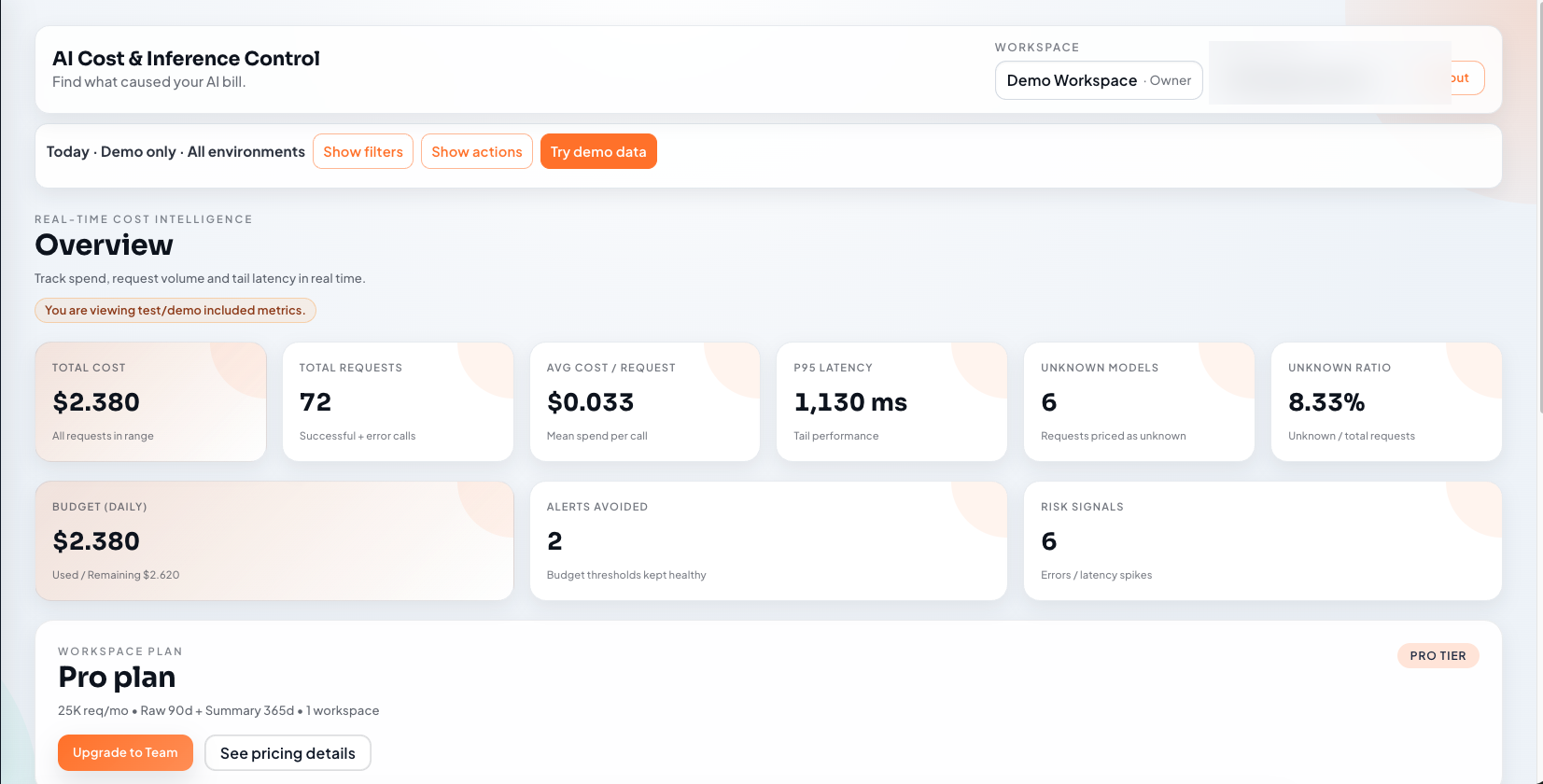Load sample metrics with Try demo data

point(598,151)
